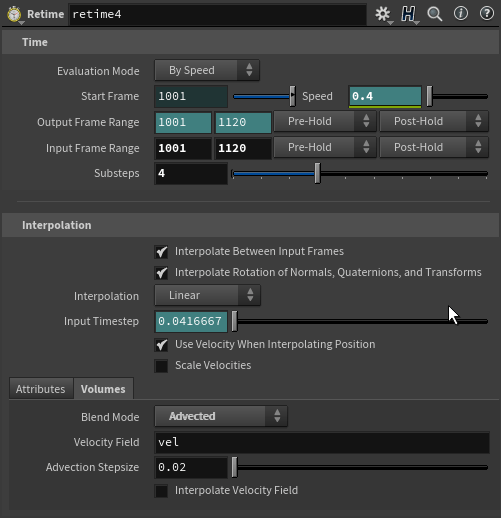Screen dimensions: 501x518
Task: Click the magnifier search parameters icon
Action: click(435, 14)
